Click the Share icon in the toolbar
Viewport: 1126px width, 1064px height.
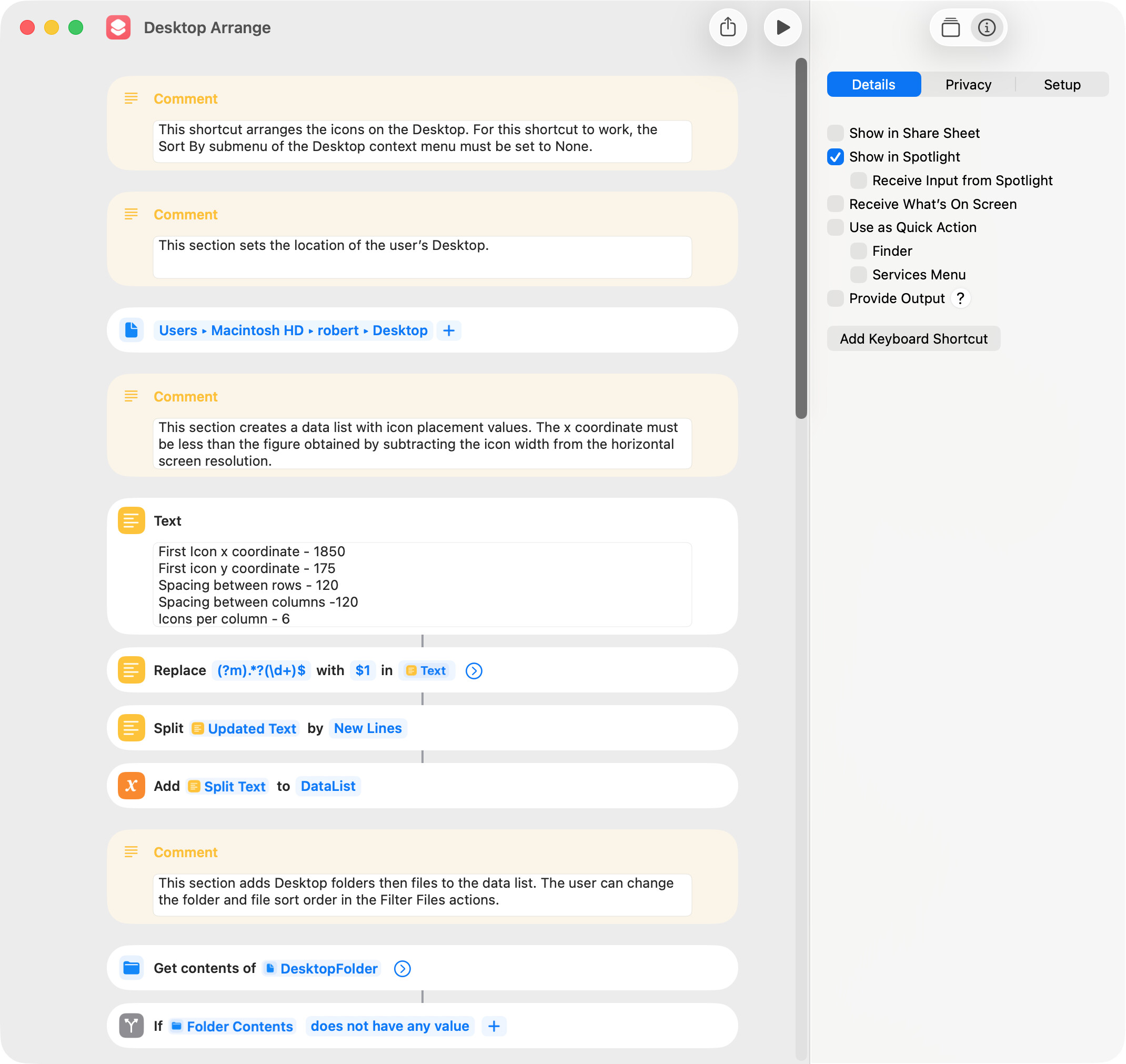pos(728,27)
